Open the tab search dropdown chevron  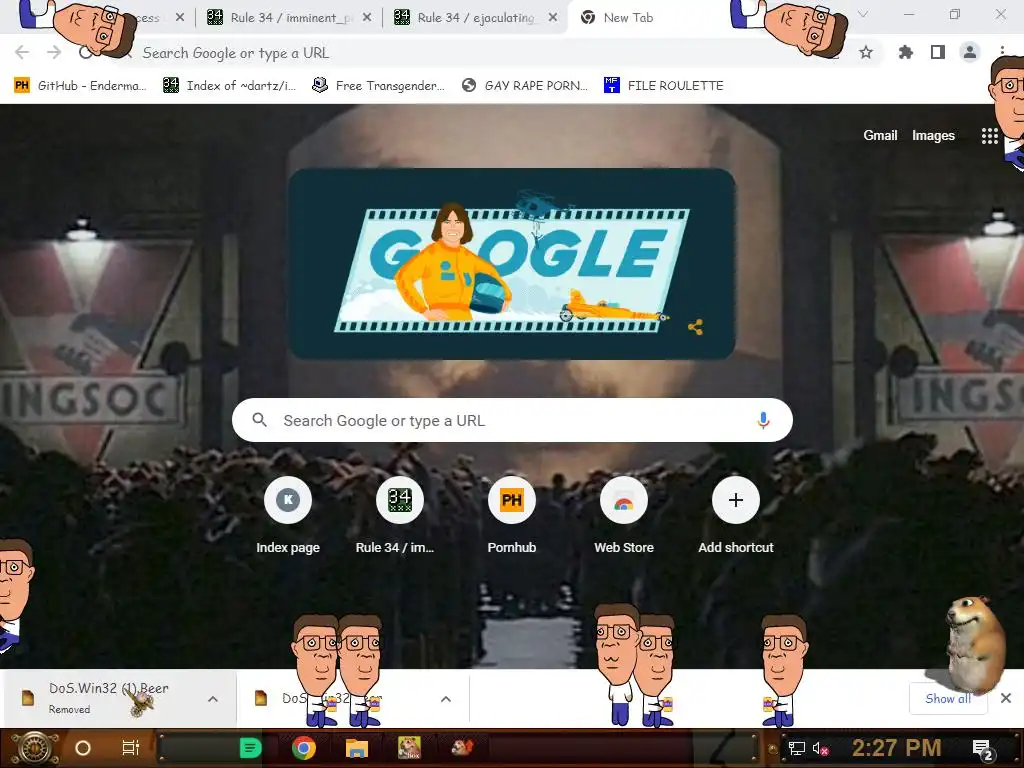coord(863,14)
